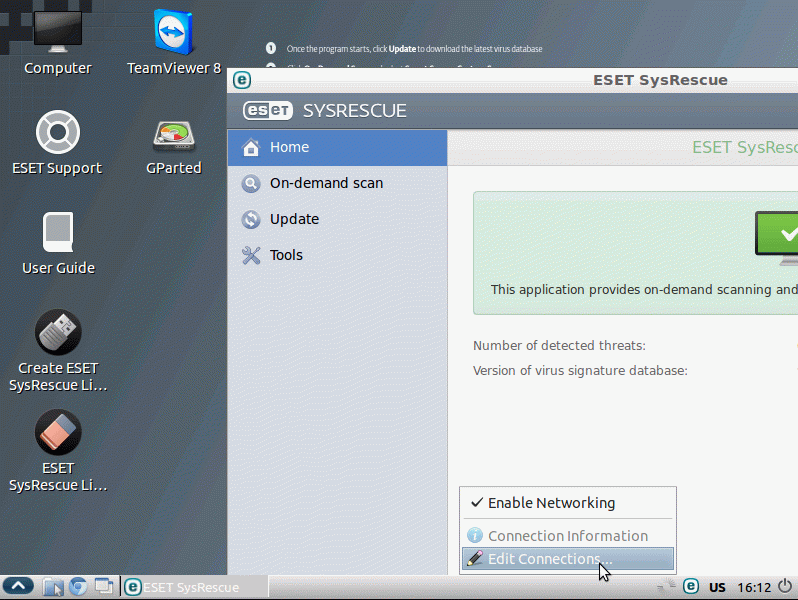The height and width of the screenshot is (600, 798).
Task: Open the power/shutdown tray button
Action: (785, 586)
